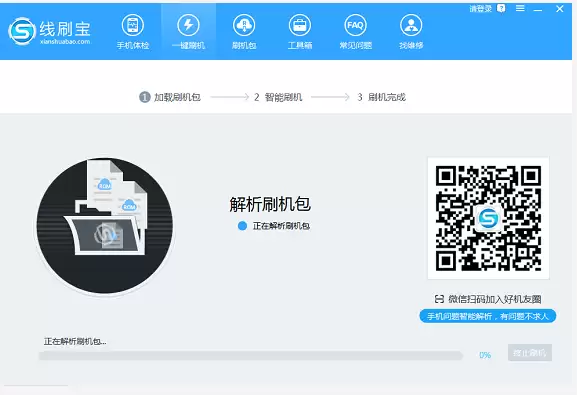Click the help question mark icon

coord(501,8)
